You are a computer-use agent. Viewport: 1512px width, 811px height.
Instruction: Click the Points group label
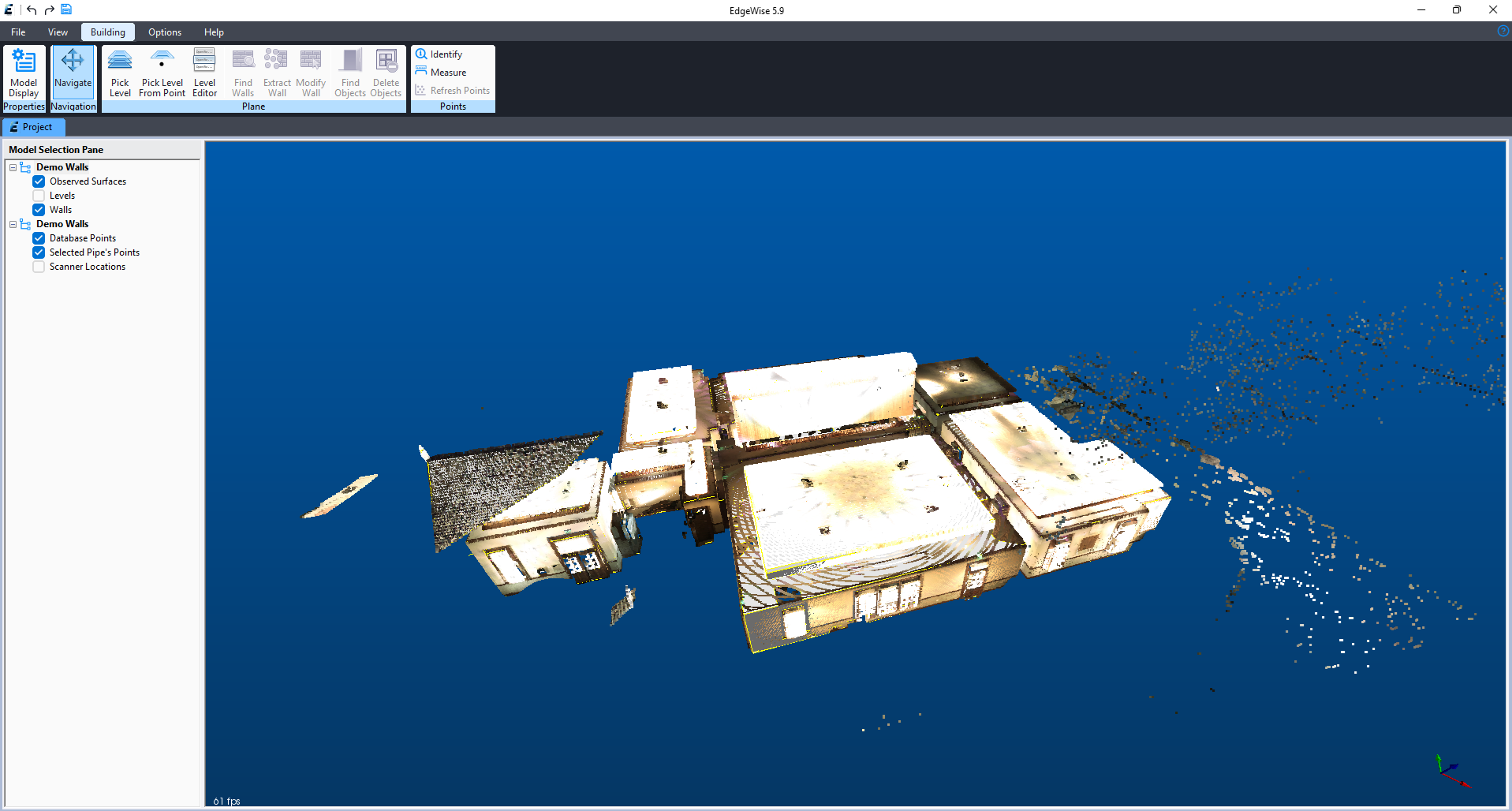[453, 107]
